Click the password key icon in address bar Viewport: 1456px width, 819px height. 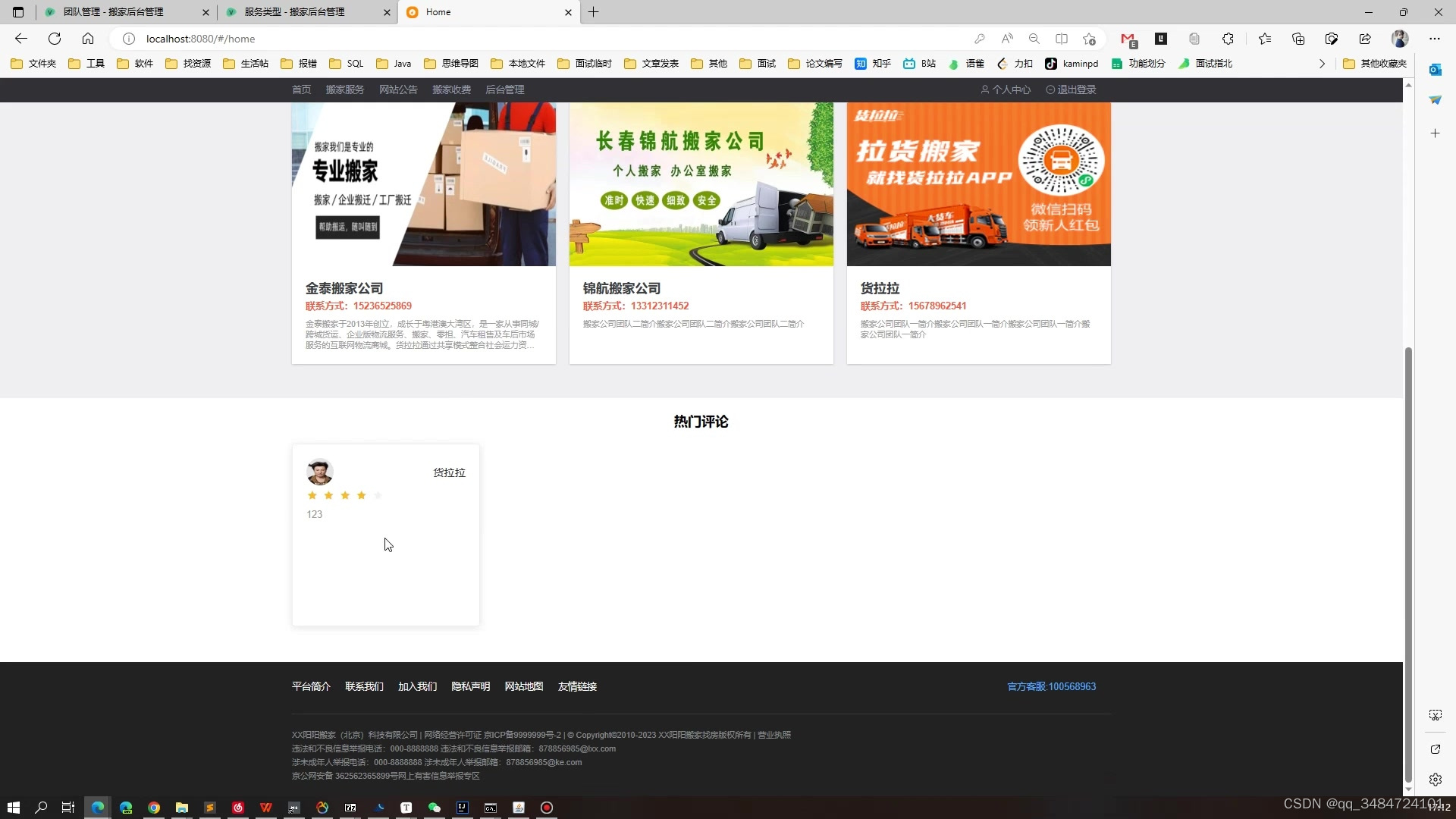click(980, 39)
